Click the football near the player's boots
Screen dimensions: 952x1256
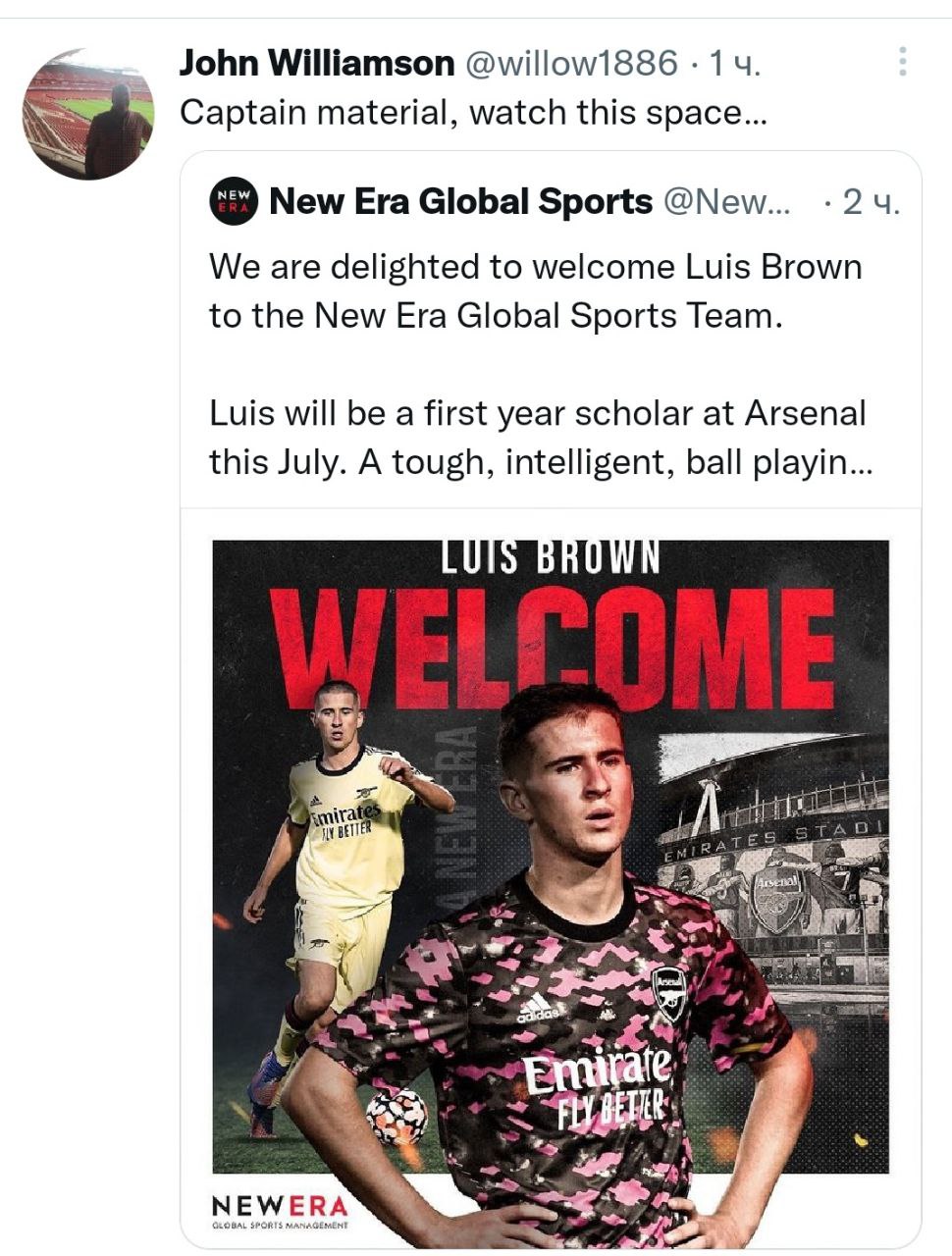click(x=397, y=1116)
